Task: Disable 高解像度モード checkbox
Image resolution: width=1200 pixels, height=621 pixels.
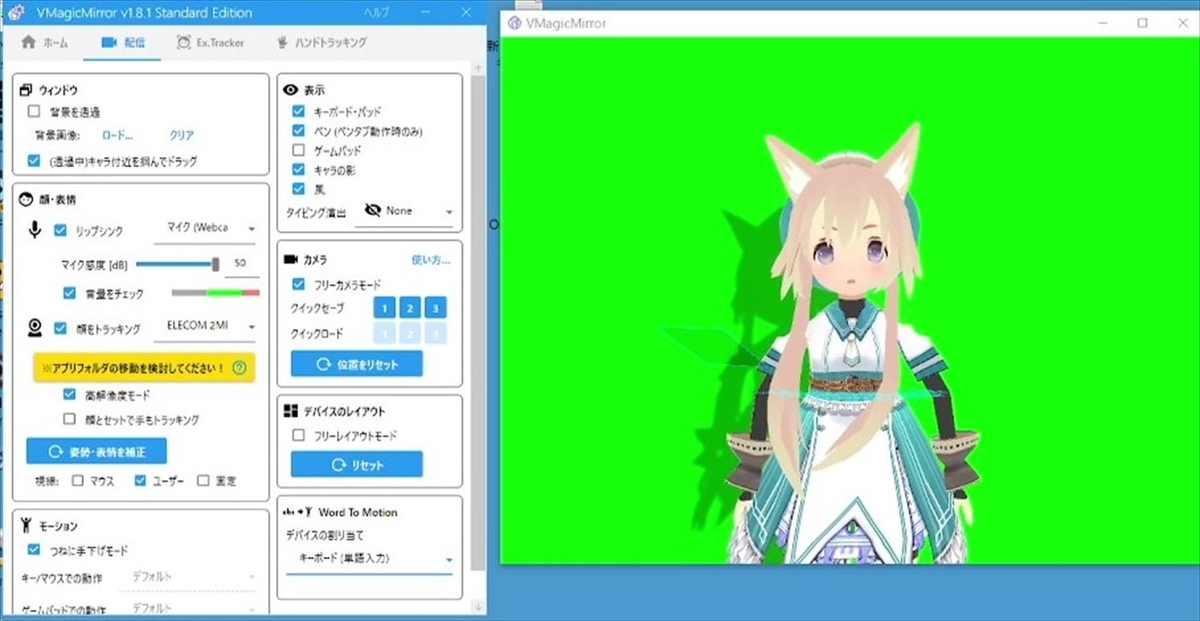Action: point(69,395)
